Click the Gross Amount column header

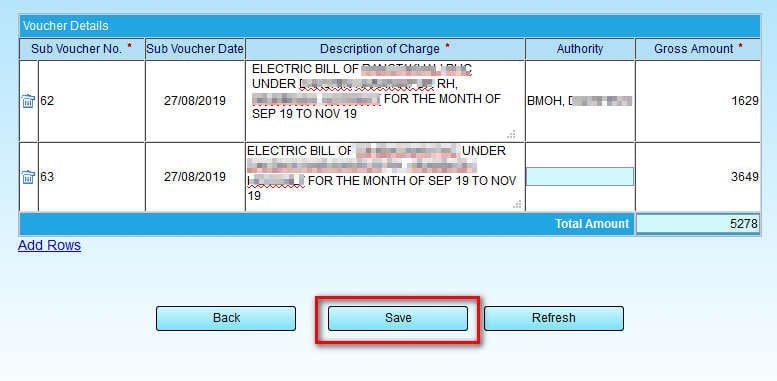point(698,49)
